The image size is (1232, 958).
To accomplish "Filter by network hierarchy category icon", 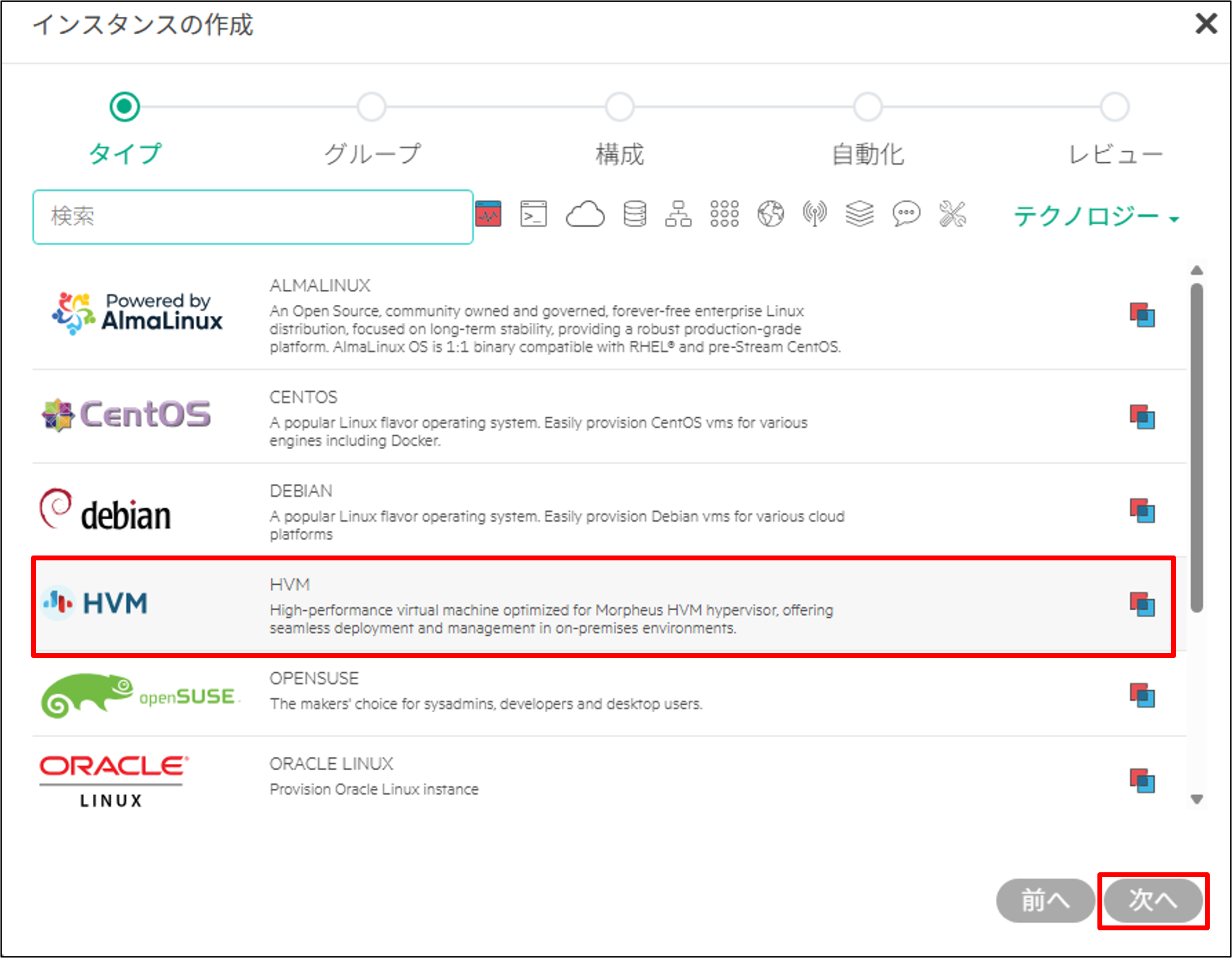I will [x=678, y=214].
